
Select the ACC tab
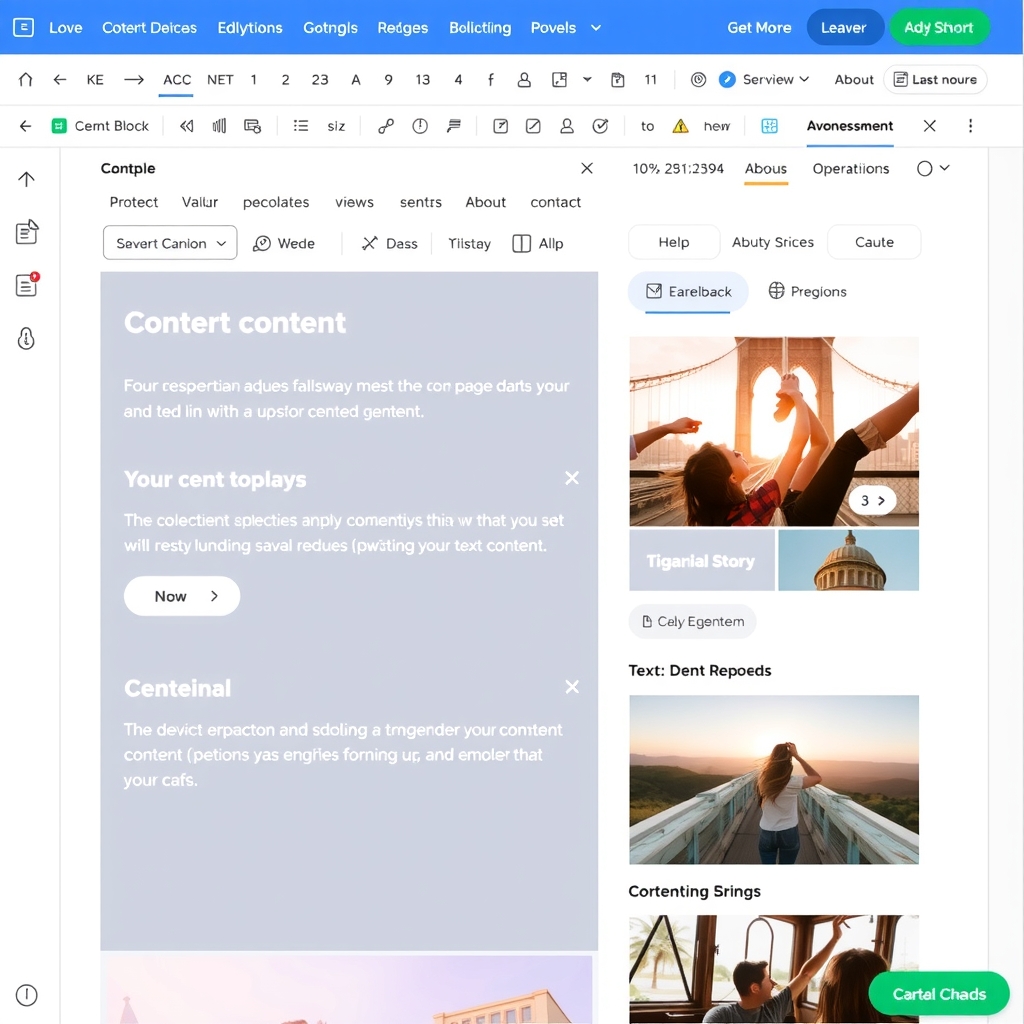click(176, 80)
